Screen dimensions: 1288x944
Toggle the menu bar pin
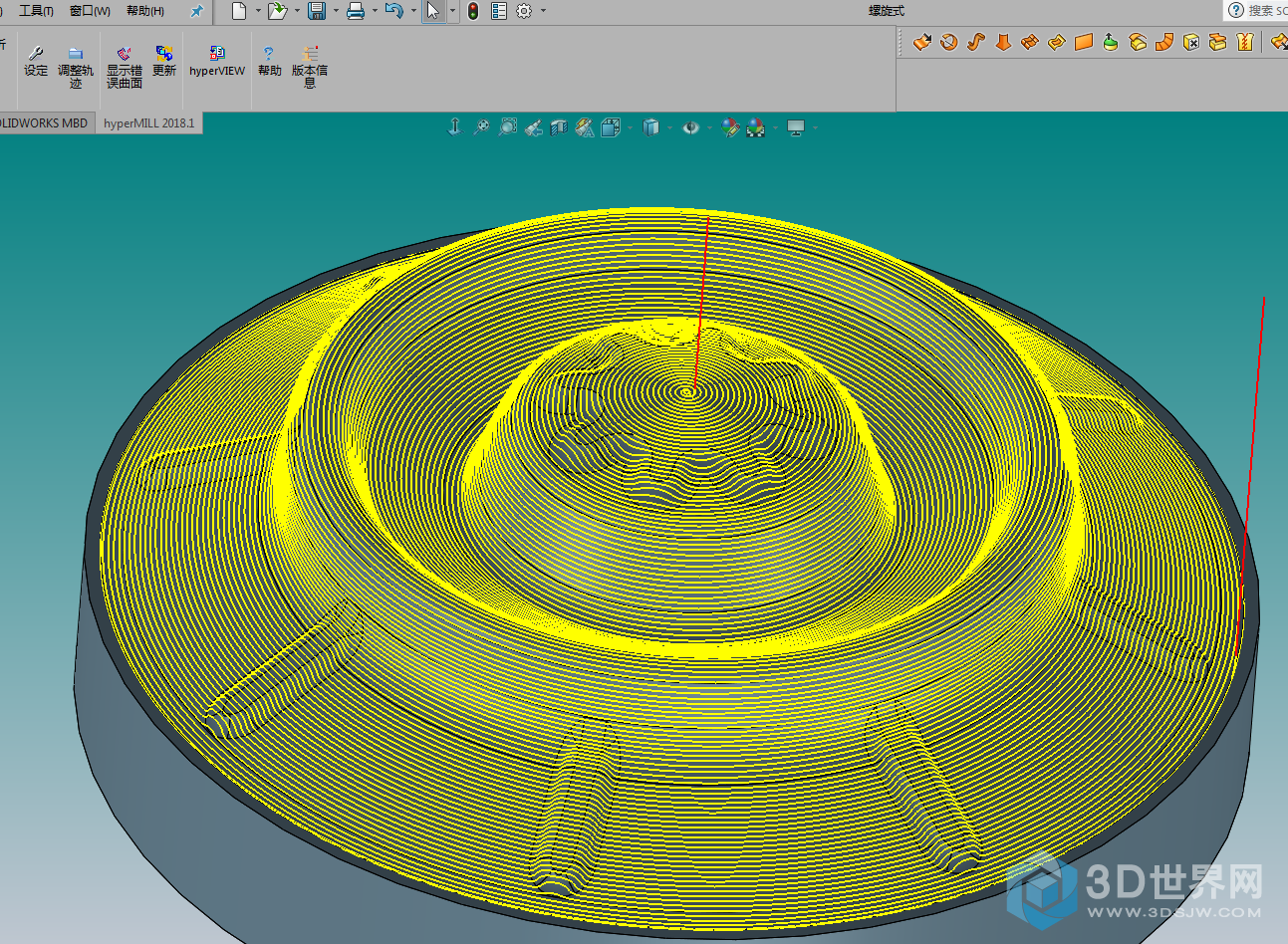click(x=196, y=11)
